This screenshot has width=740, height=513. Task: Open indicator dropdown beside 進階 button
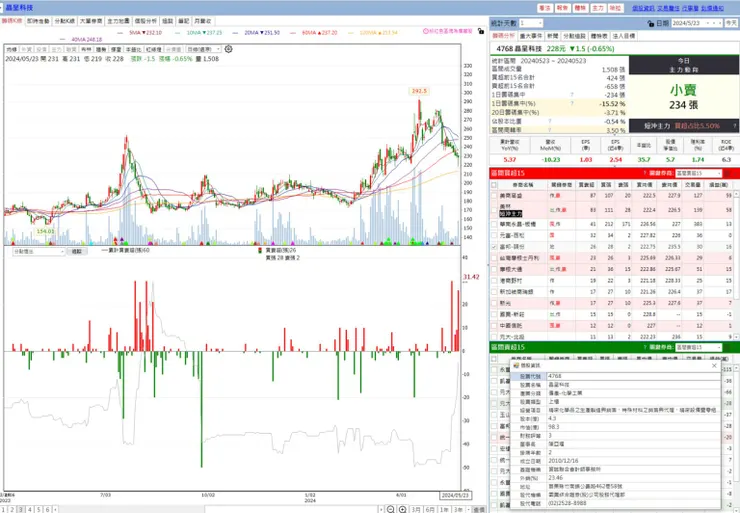click(39, 252)
